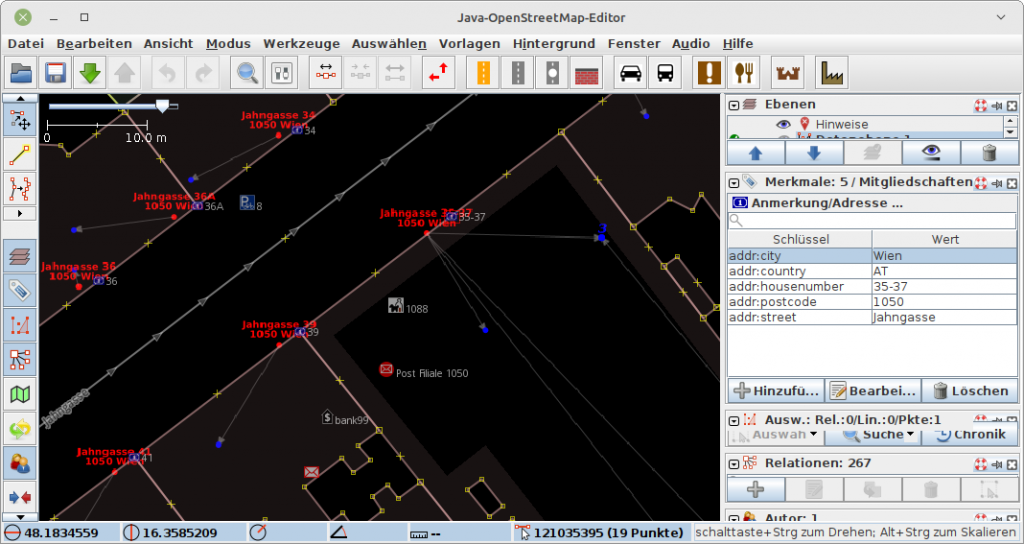Image resolution: width=1024 pixels, height=544 pixels.
Task: Apply the factory industrial preset icon
Action: tap(830, 73)
